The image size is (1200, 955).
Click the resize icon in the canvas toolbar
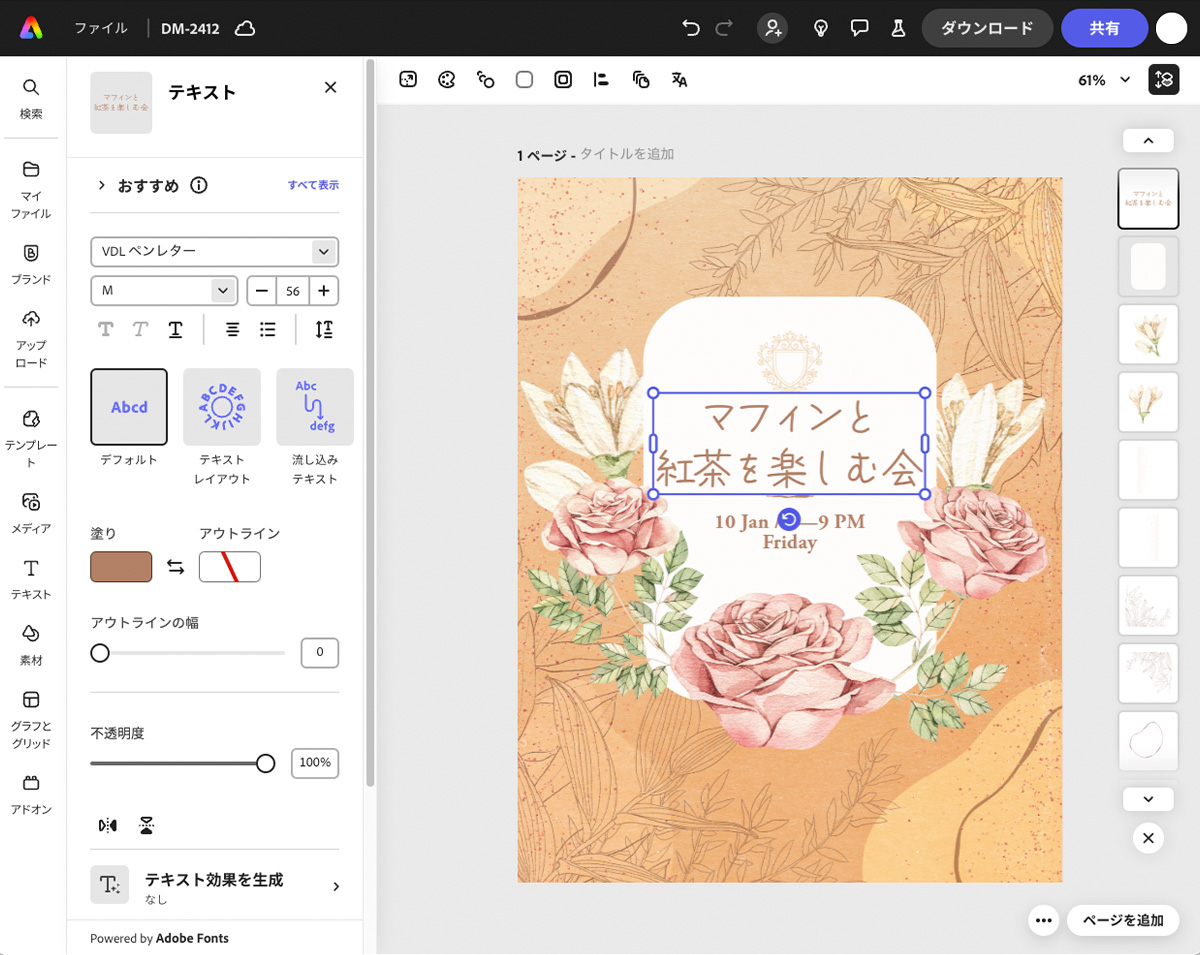coord(408,80)
